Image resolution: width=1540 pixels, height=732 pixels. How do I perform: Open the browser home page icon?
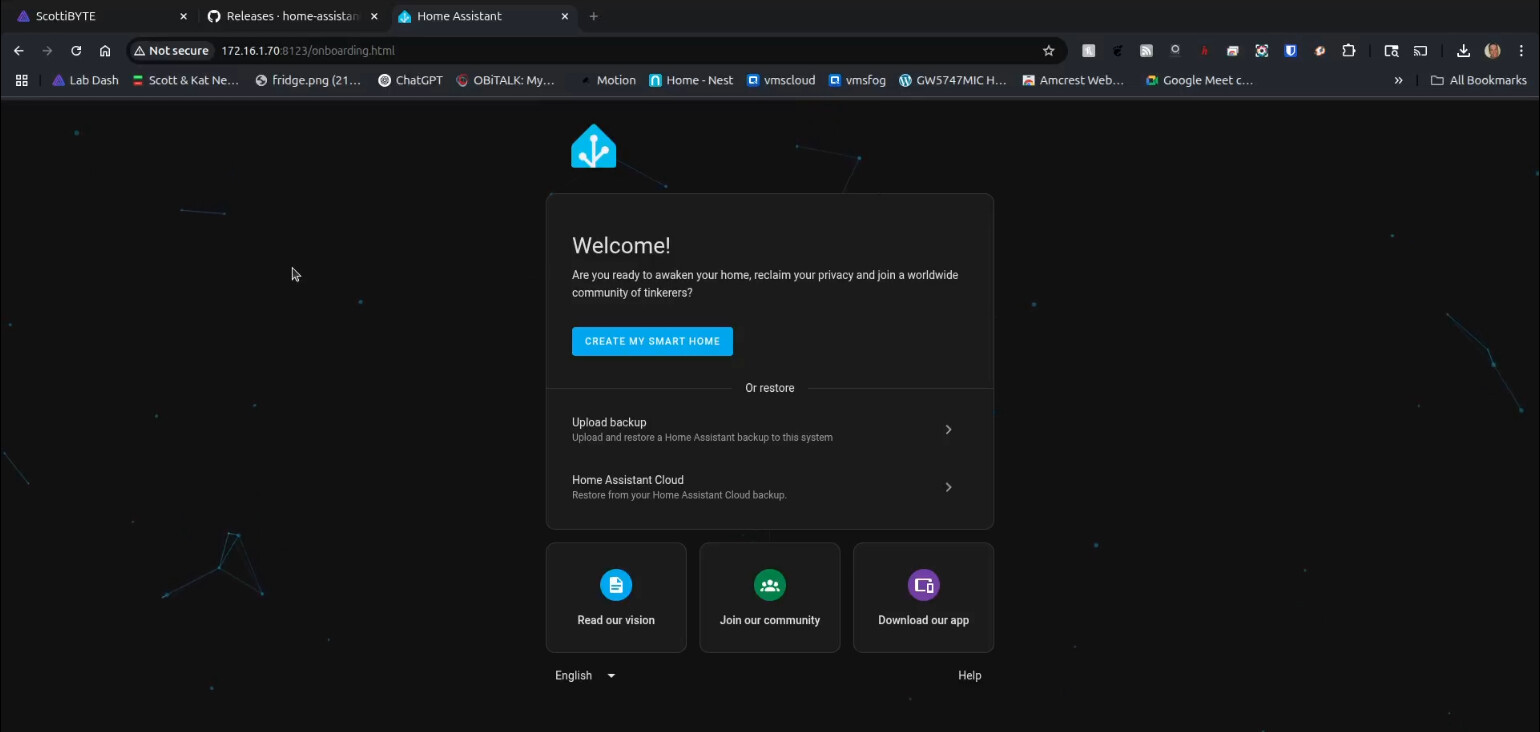(x=105, y=51)
